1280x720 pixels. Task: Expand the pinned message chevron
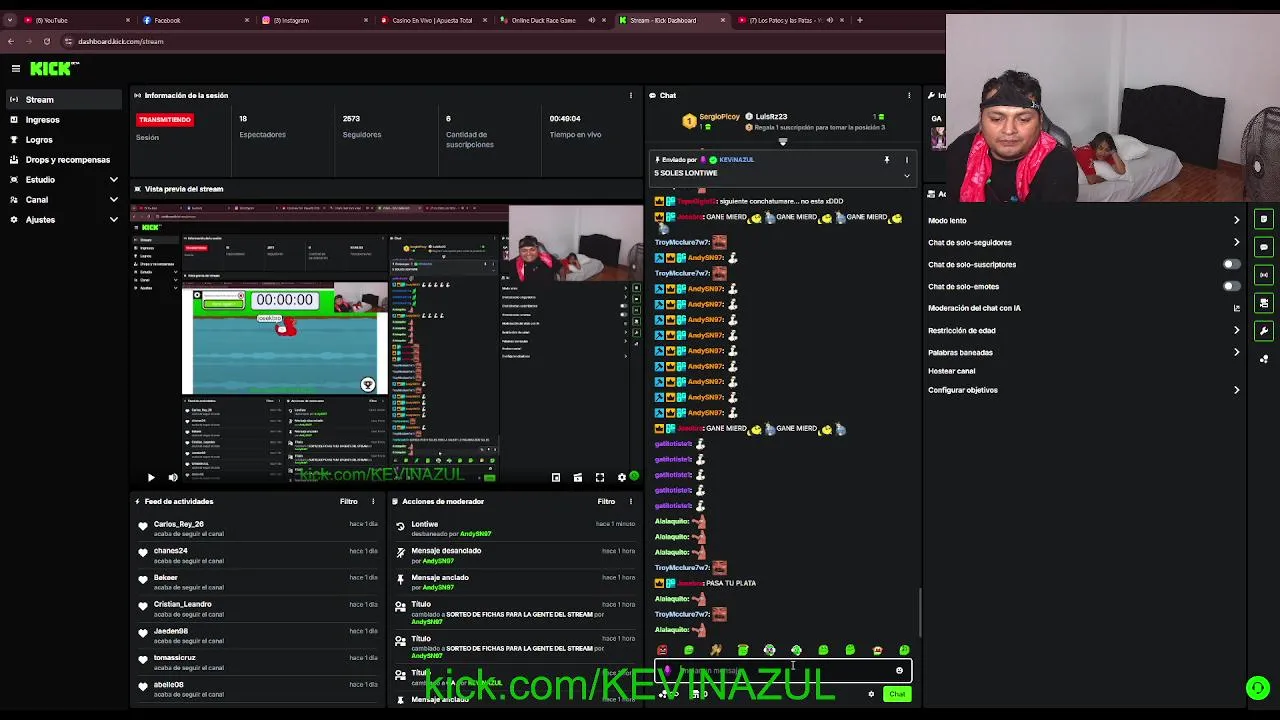907,175
